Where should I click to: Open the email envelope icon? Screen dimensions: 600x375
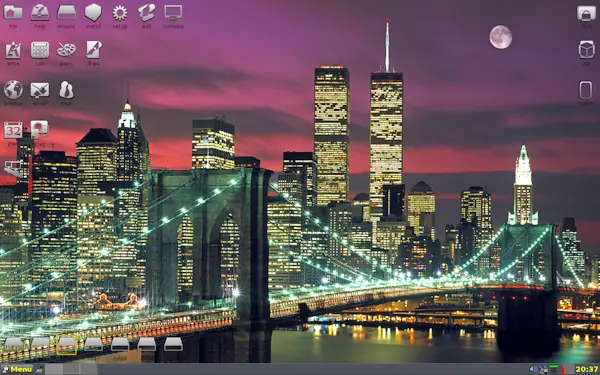pos(40,90)
